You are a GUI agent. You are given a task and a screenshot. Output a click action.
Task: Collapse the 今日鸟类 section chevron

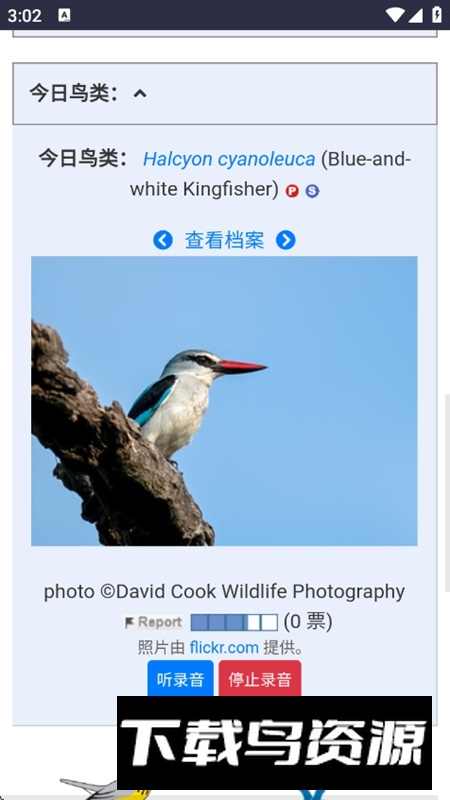pos(140,93)
